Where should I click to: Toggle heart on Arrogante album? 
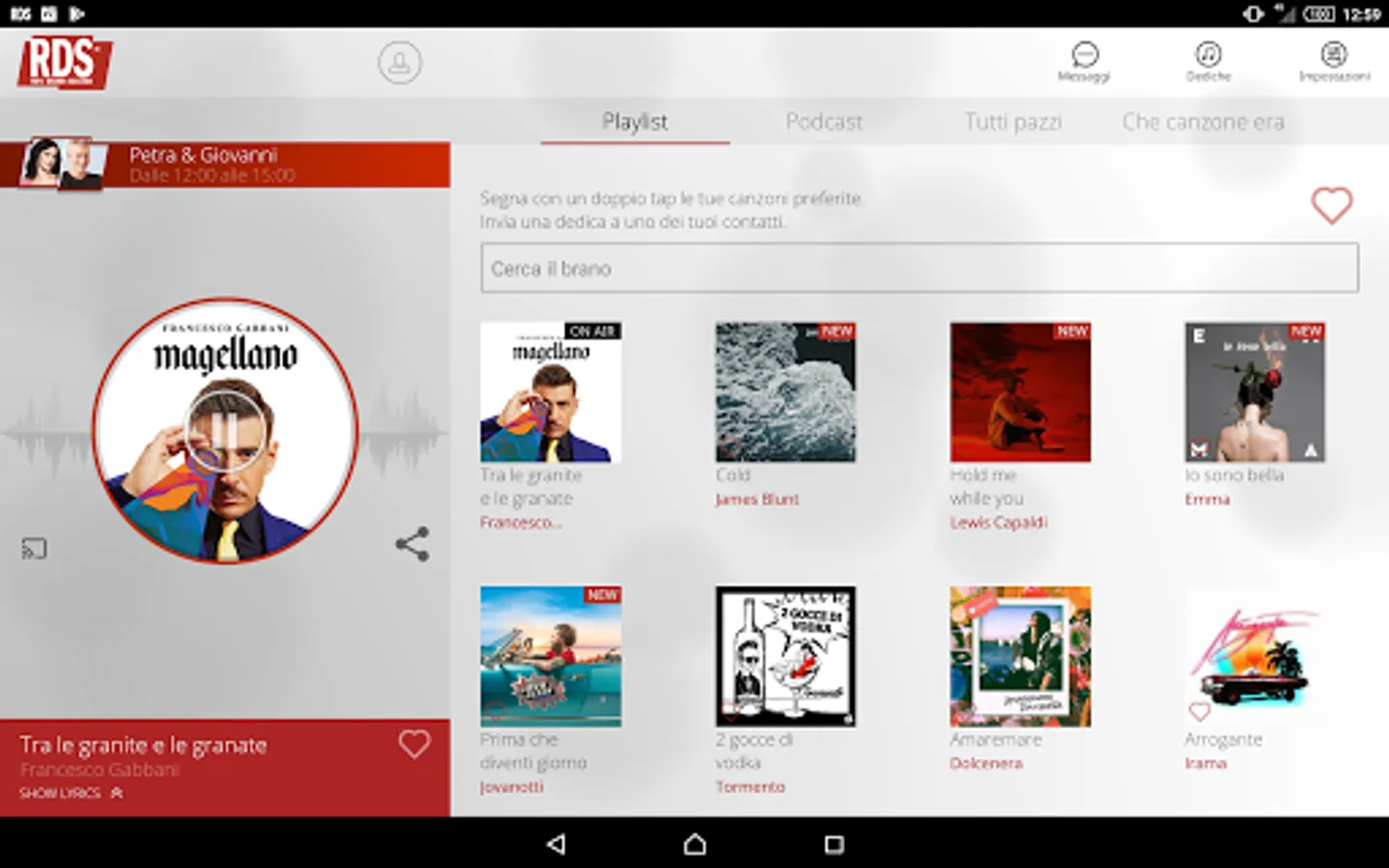coord(1199,711)
